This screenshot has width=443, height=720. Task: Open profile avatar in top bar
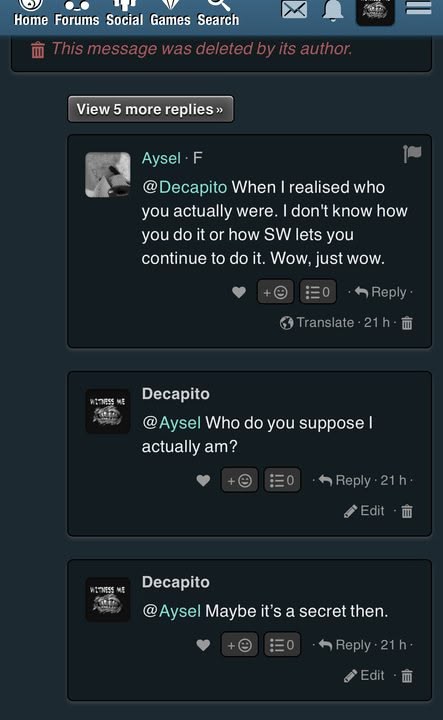click(x=375, y=11)
